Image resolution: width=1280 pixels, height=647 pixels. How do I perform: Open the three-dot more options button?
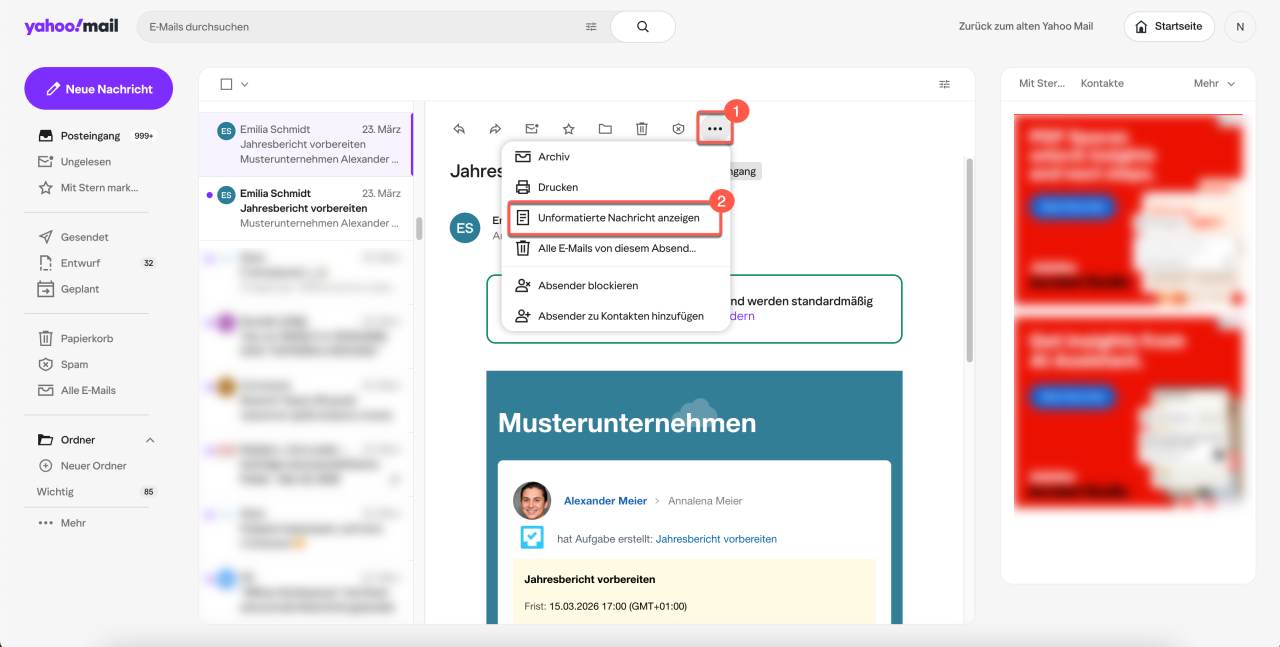(x=714, y=129)
